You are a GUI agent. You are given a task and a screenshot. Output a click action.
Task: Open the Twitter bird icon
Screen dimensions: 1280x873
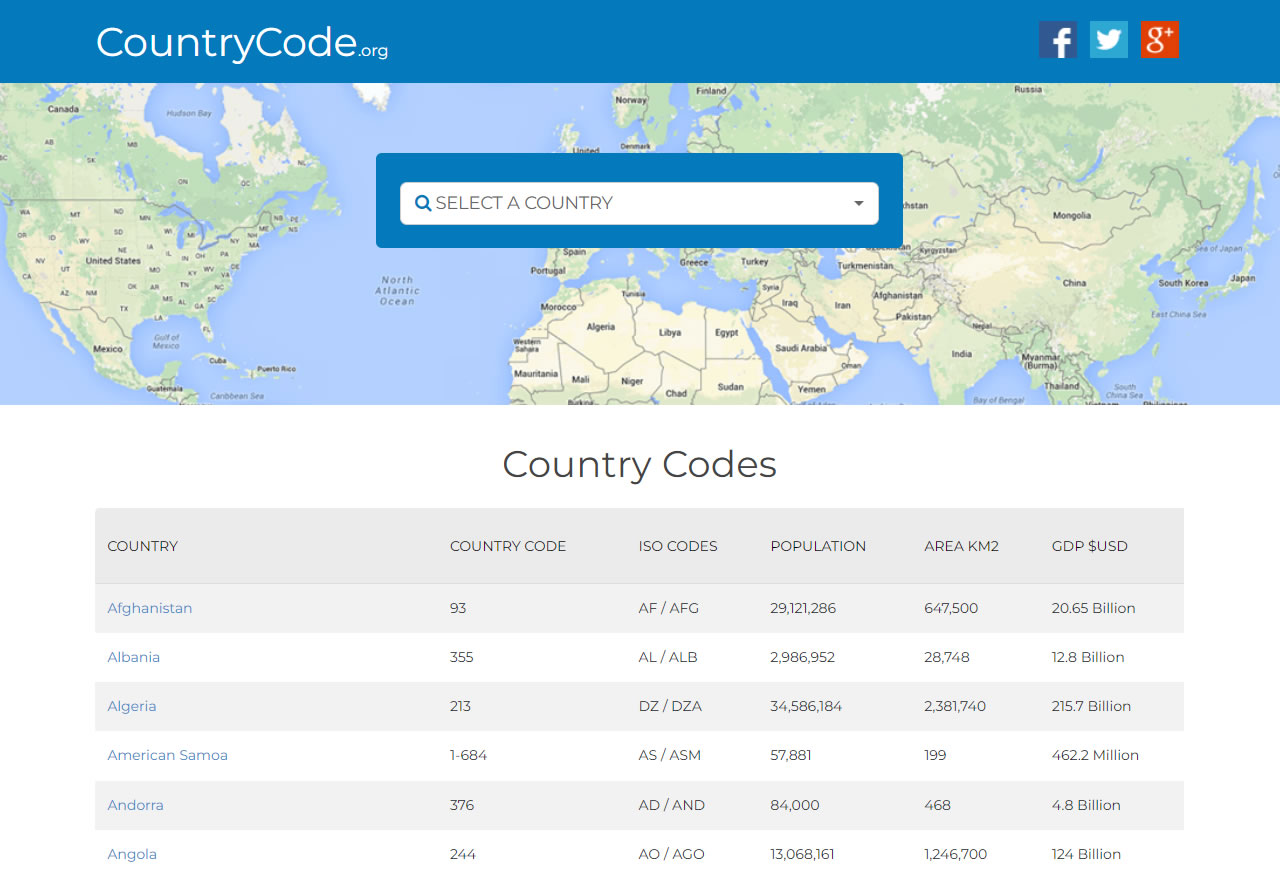(x=1109, y=40)
